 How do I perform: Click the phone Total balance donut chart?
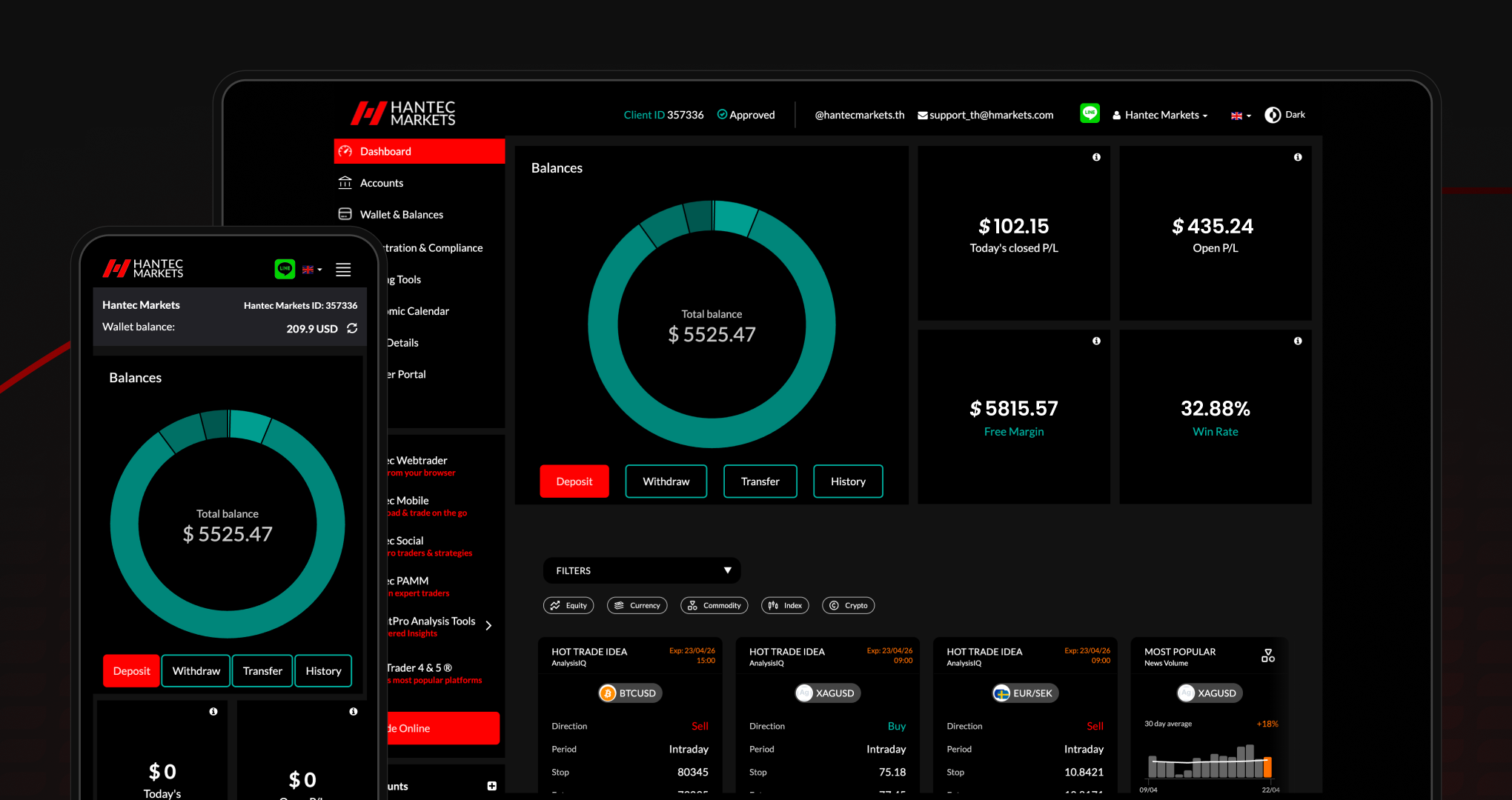click(x=228, y=524)
